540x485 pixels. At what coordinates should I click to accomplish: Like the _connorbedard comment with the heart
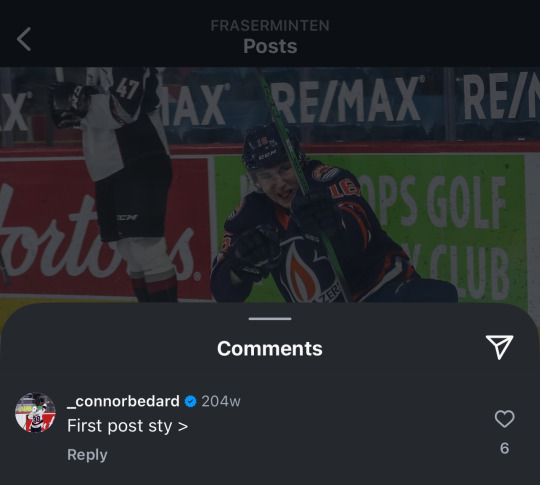[505, 419]
